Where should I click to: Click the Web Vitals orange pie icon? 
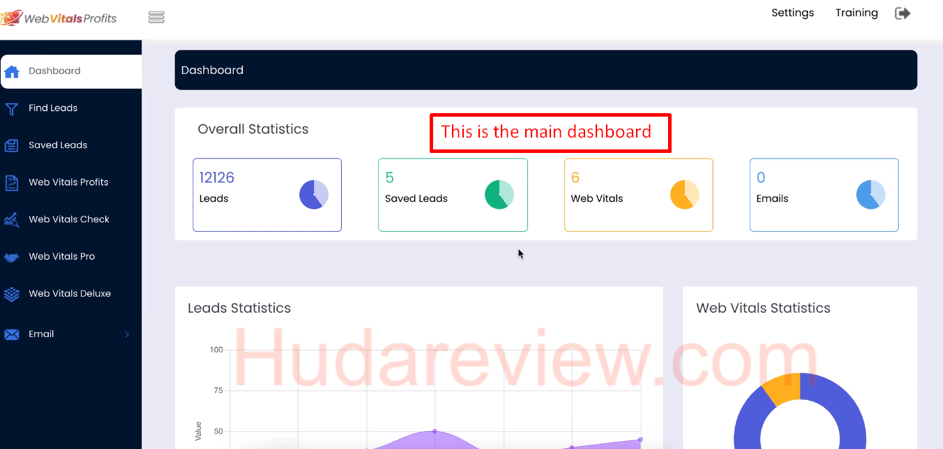(685, 195)
